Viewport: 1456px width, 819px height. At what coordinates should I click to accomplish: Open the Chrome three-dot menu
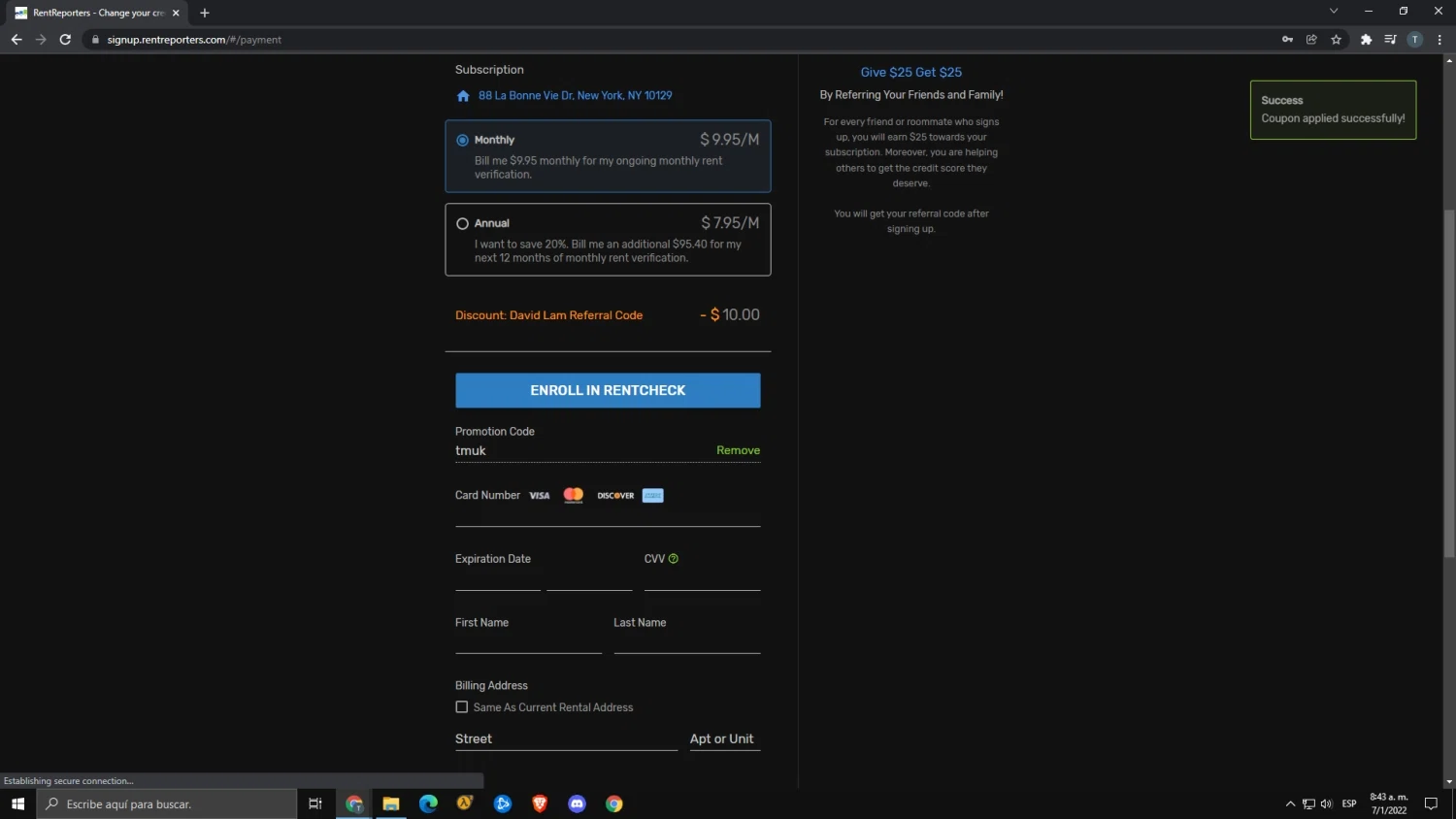click(1439, 40)
